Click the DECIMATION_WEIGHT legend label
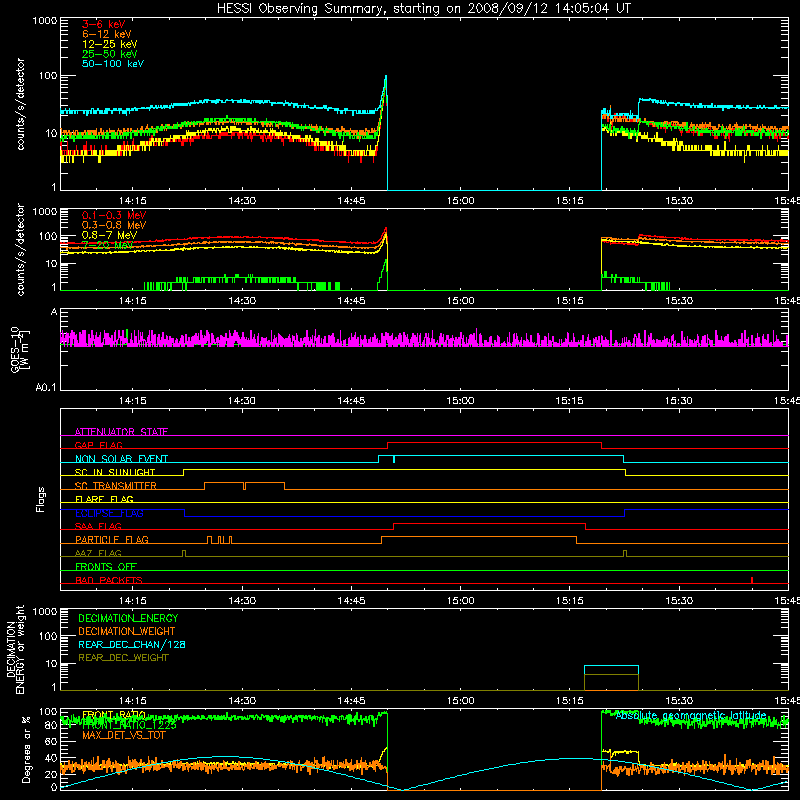 click(x=127, y=631)
